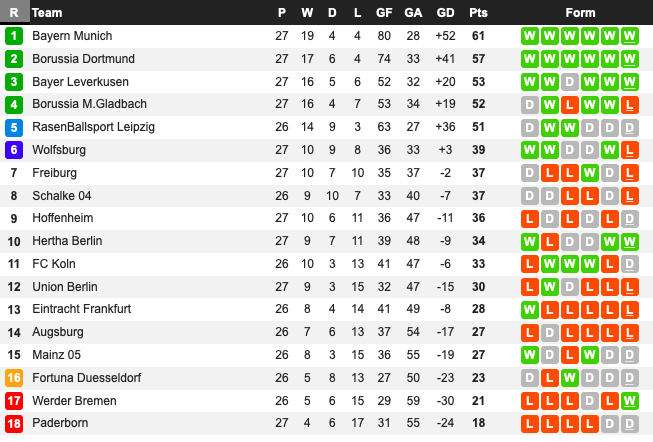Select the purple rank 6 badge
Viewport: 653px width, 442px height.
pos(13,150)
